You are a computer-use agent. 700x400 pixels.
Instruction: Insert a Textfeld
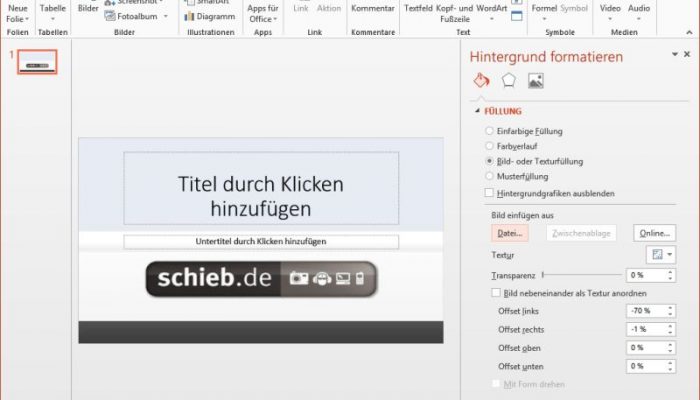tap(418, 8)
